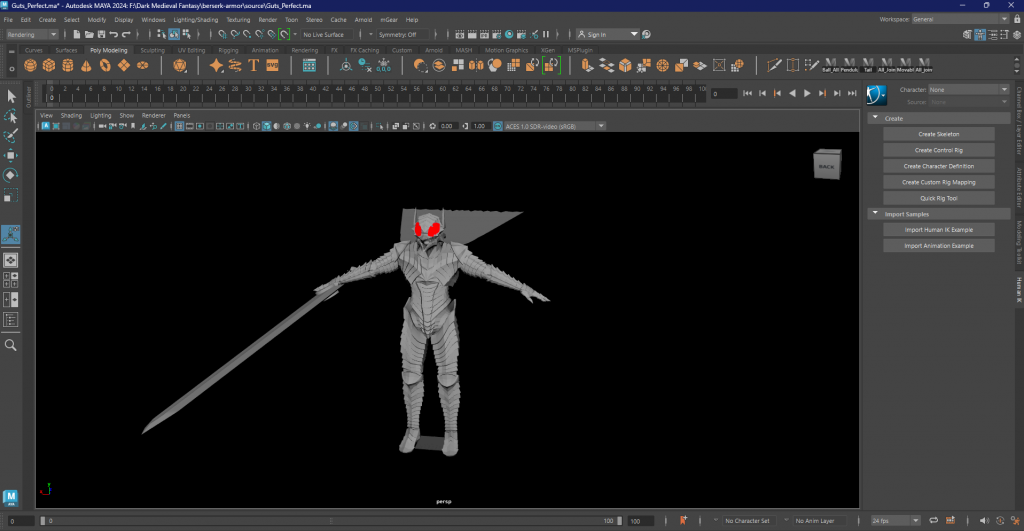Create a polygon sphere from the shelf

[x=30, y=65]
